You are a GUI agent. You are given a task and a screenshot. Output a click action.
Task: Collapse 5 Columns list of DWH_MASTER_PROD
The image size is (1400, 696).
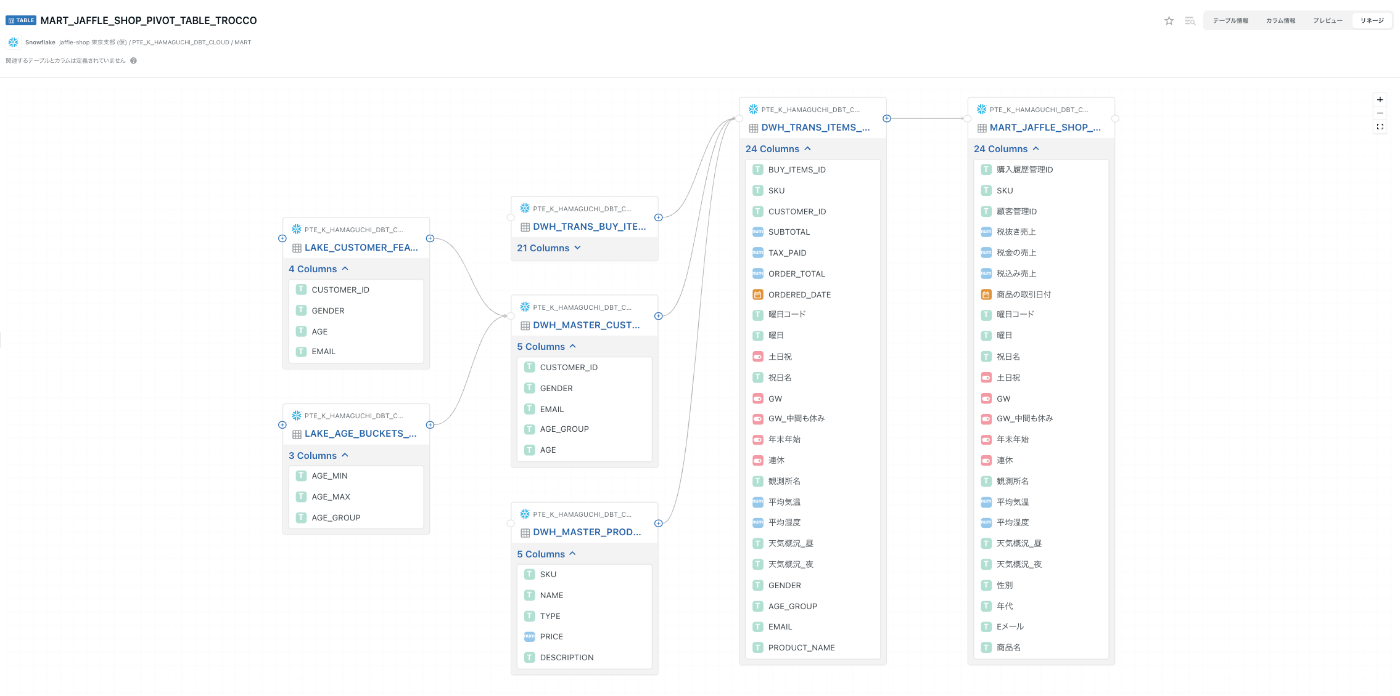[547, 554]
